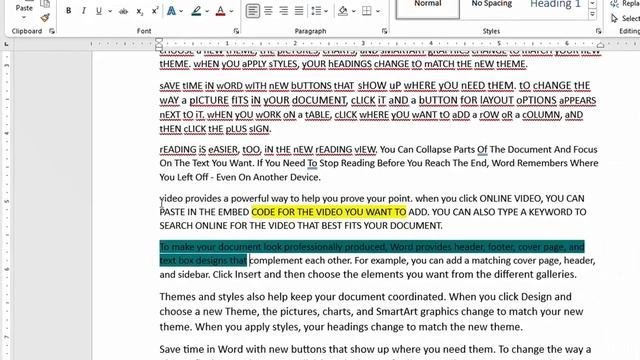
Task: Click the Copy icon in Clipboard
Action: point(45,4)
